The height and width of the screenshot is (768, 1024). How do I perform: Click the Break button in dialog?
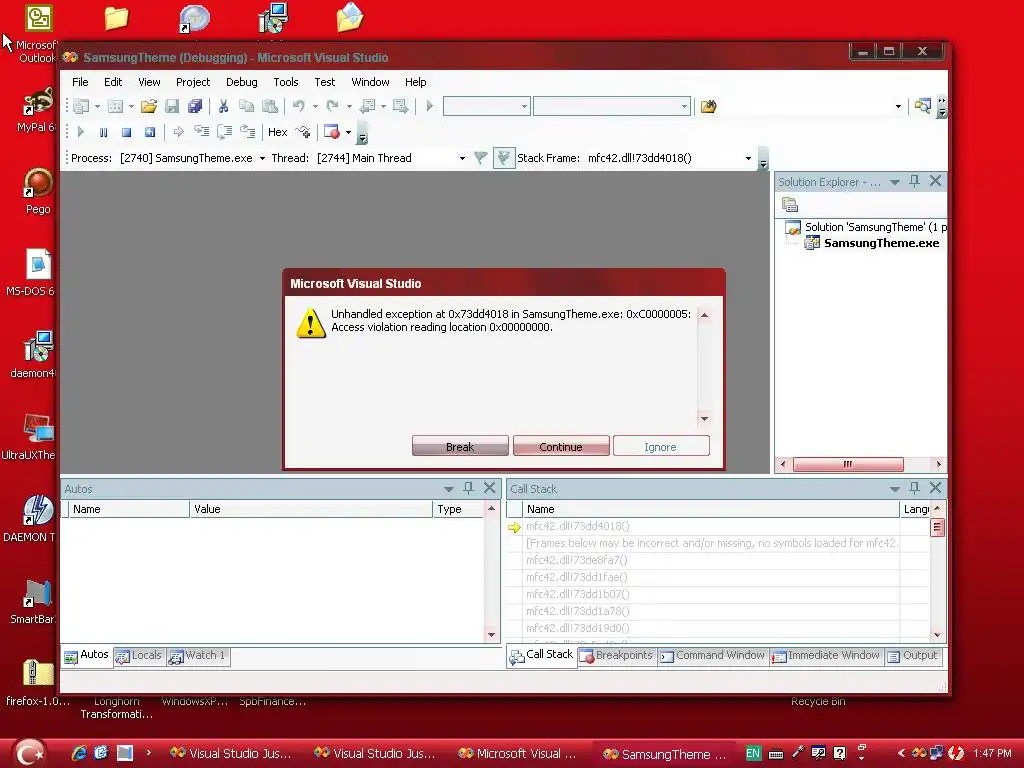point(460,447)
